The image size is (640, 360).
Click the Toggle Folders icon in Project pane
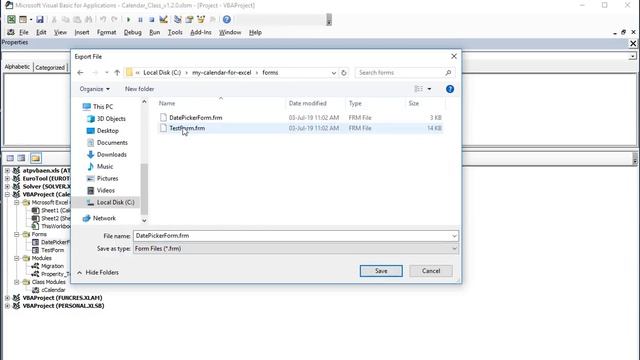tap(36, 158)
